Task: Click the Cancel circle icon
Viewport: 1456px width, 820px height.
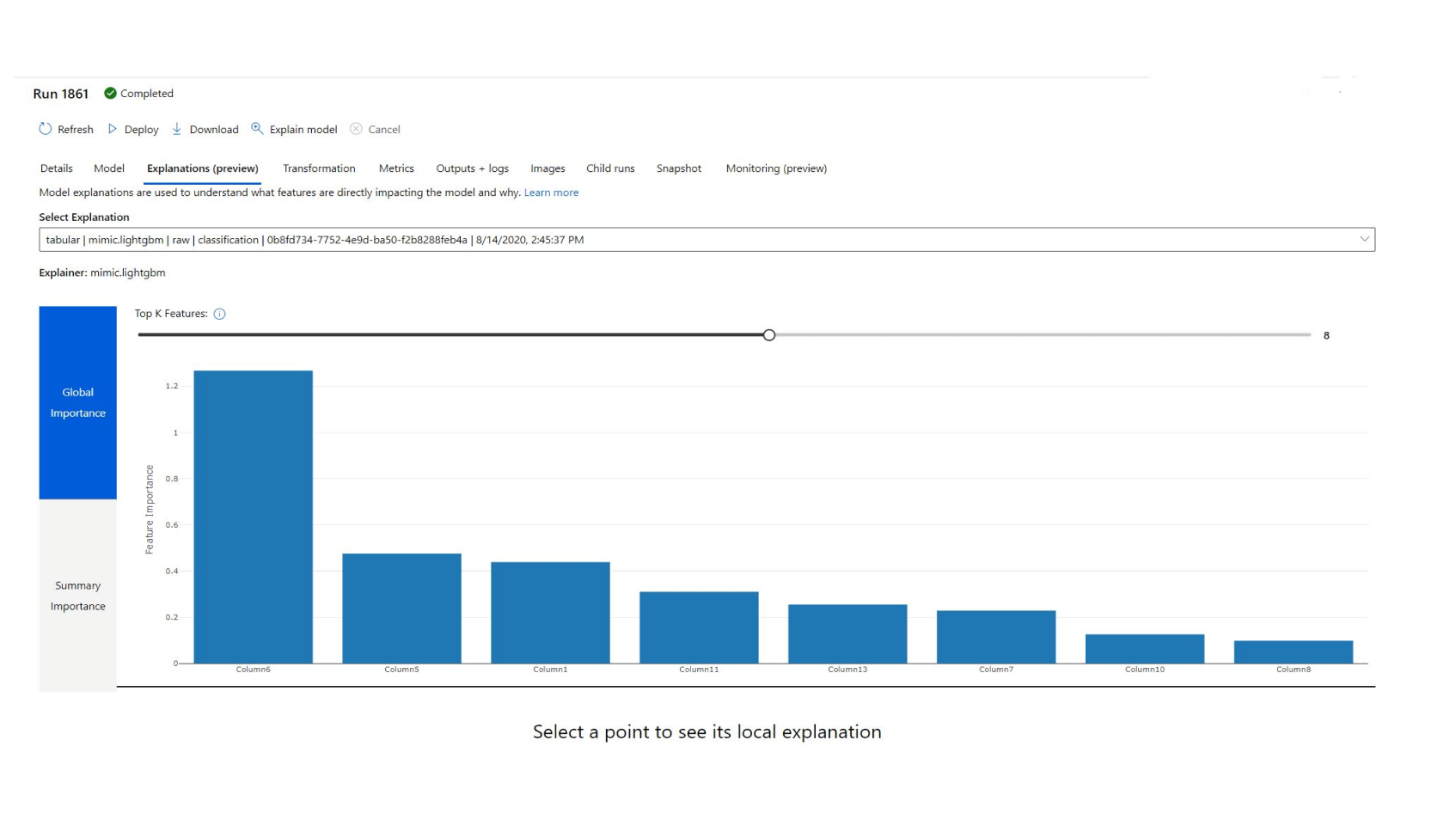Action: pyautogui.click(x=356, y=129)
